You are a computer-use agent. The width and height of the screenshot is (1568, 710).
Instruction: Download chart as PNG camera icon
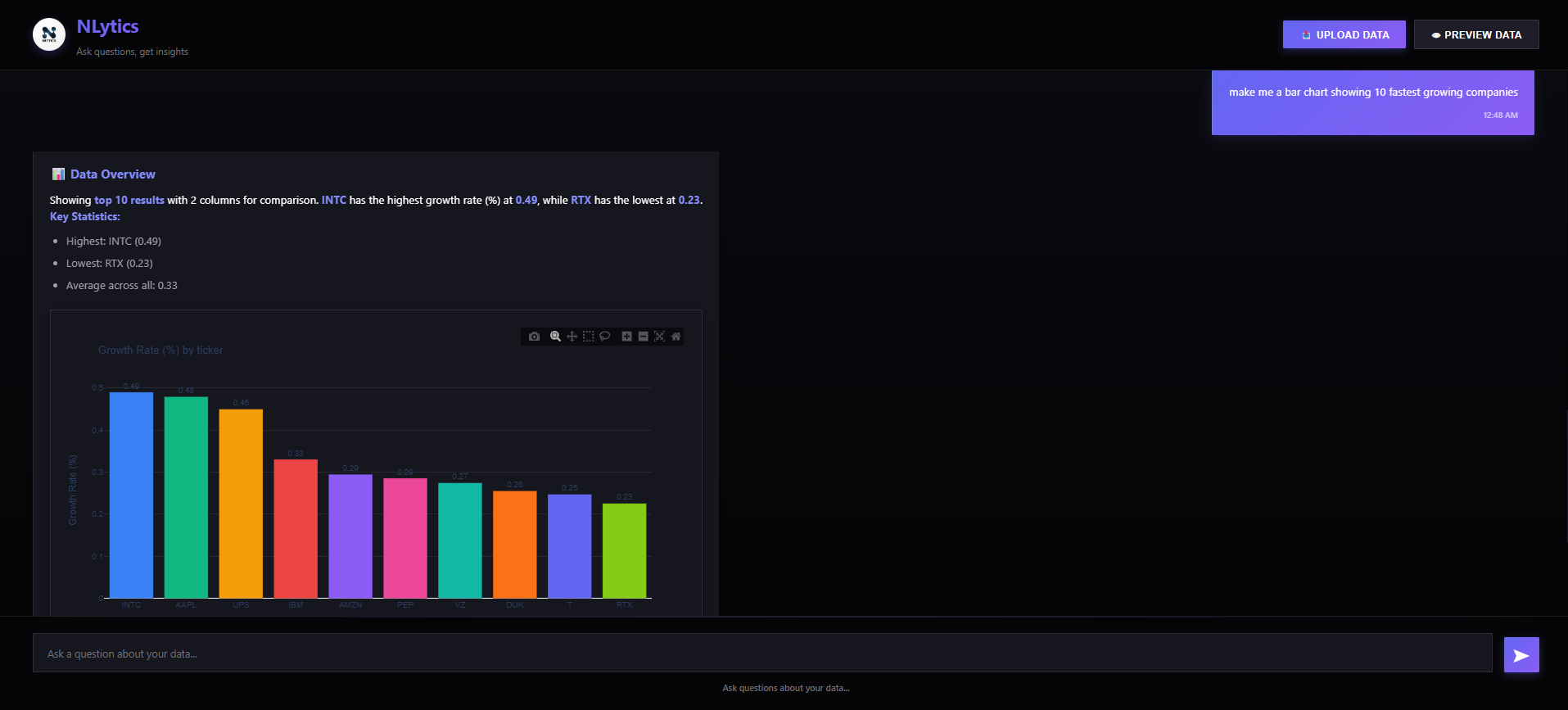pyautogui.click(x=534, y=337)
